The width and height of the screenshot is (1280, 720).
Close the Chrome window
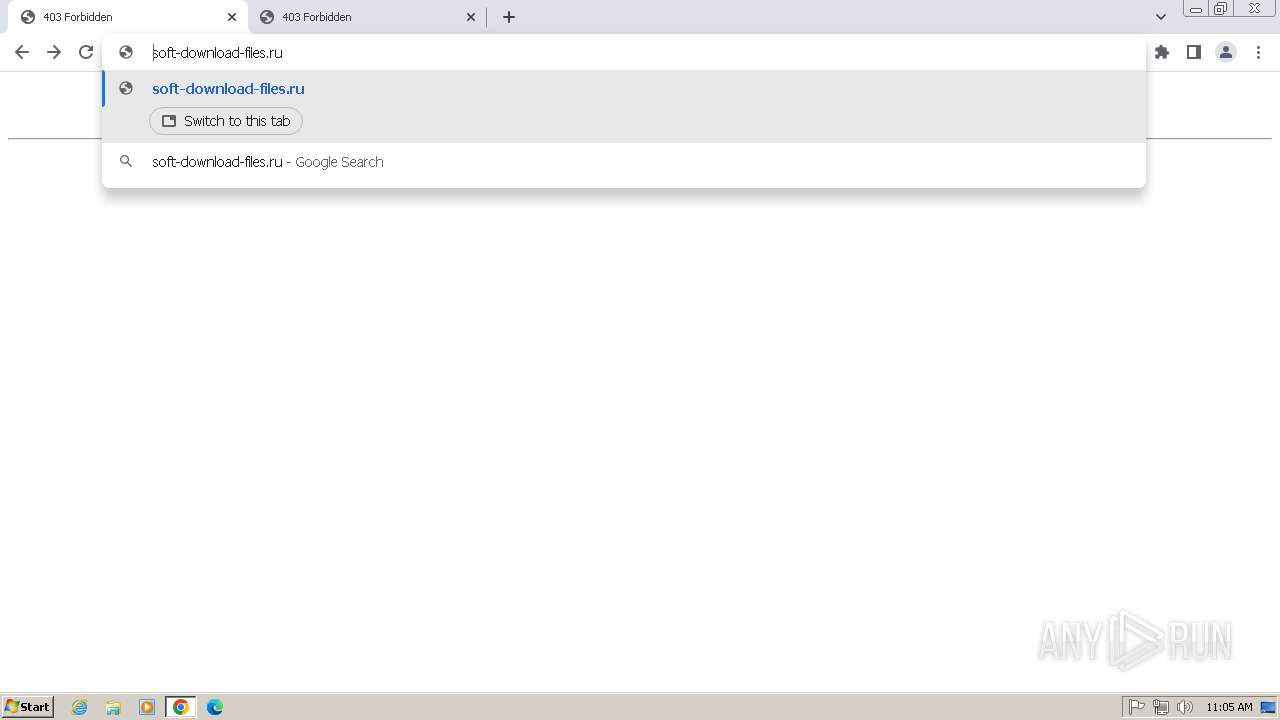pos(1254,9)
